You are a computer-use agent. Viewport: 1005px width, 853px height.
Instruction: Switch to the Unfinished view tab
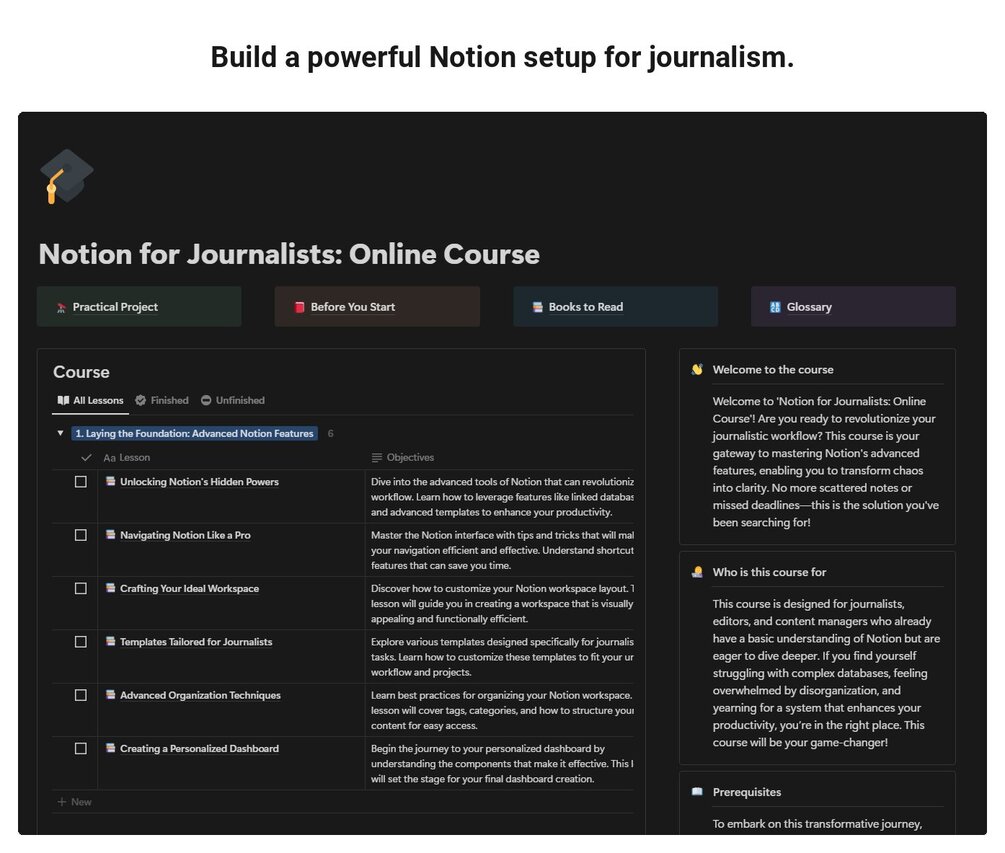tap(233, 401)
